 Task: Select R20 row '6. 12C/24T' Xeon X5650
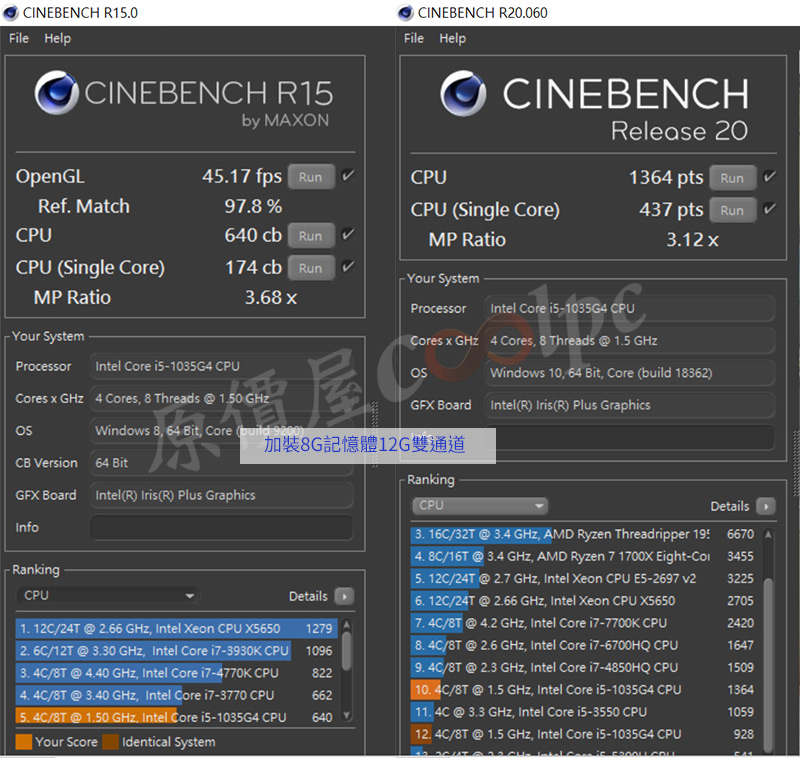click(x=585, y=601)
